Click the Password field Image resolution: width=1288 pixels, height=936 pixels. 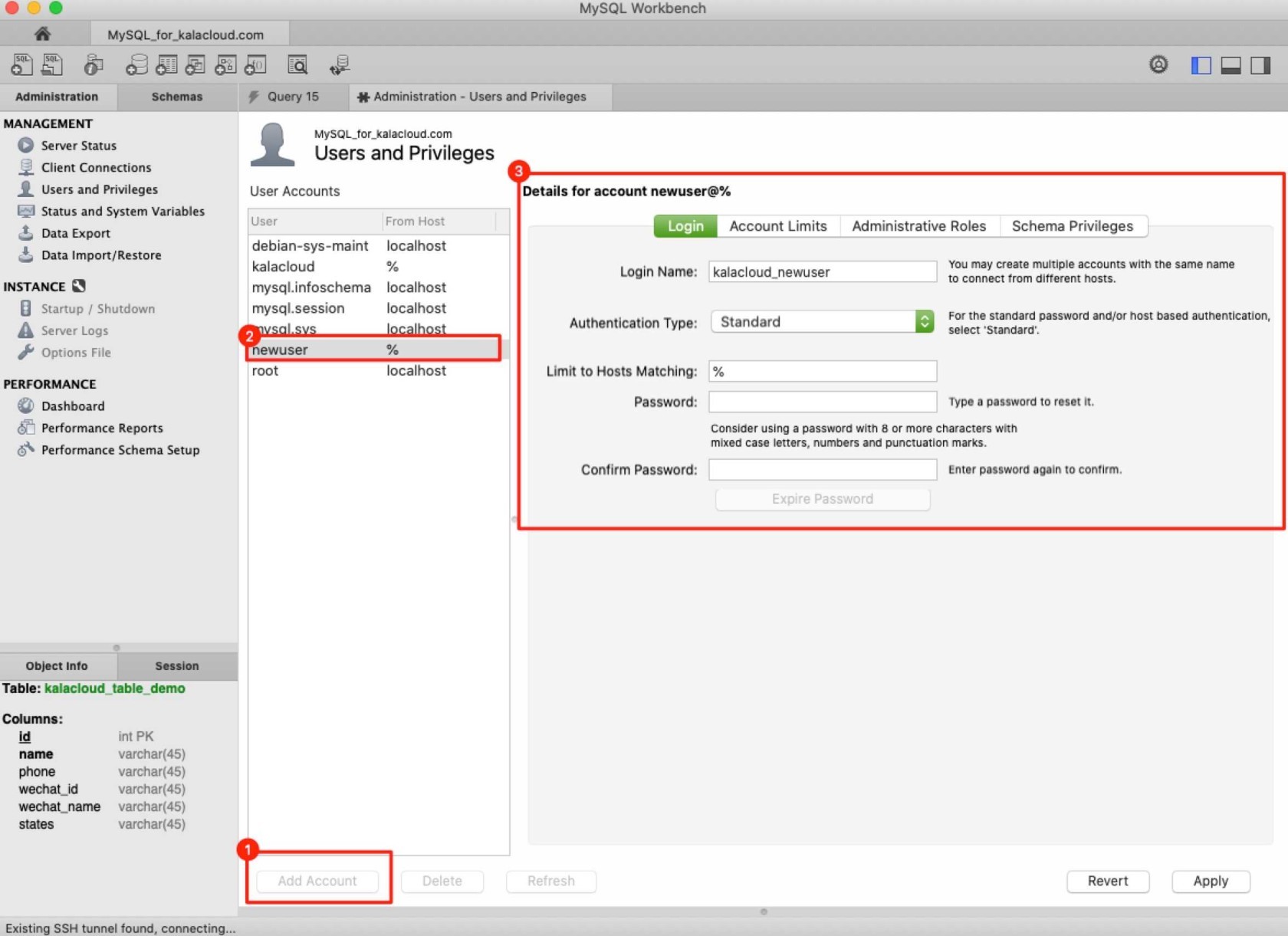pyautogui.click(x=823, y=402)
